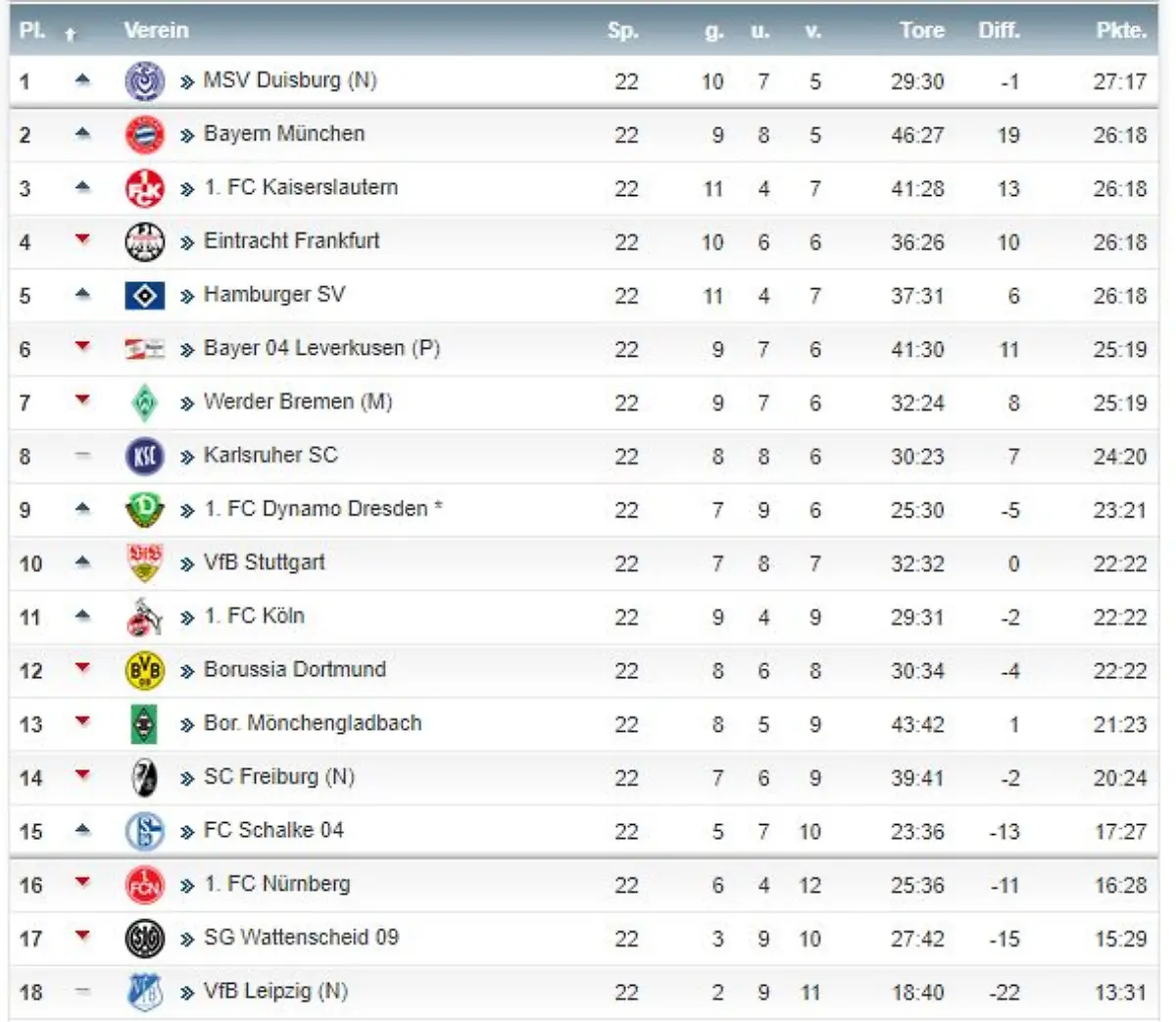This screenshot has width=1176, height=1022.
Task: Click the Hamburger SV diamond logo
Action: click(x=145, y=296)
